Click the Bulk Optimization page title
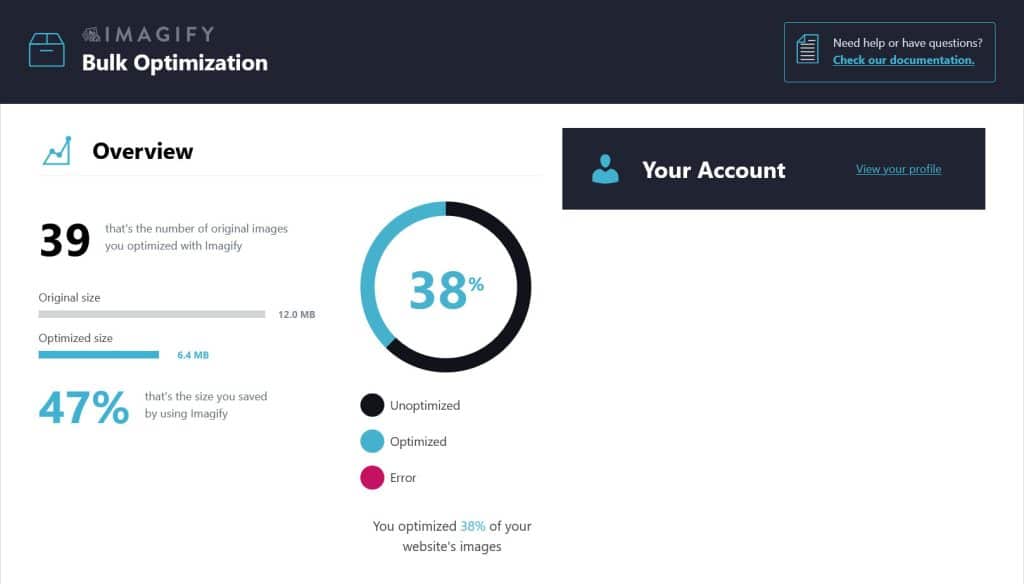Image resolution: width=1024 pixels, height=584 pixels. pos(175,63)
